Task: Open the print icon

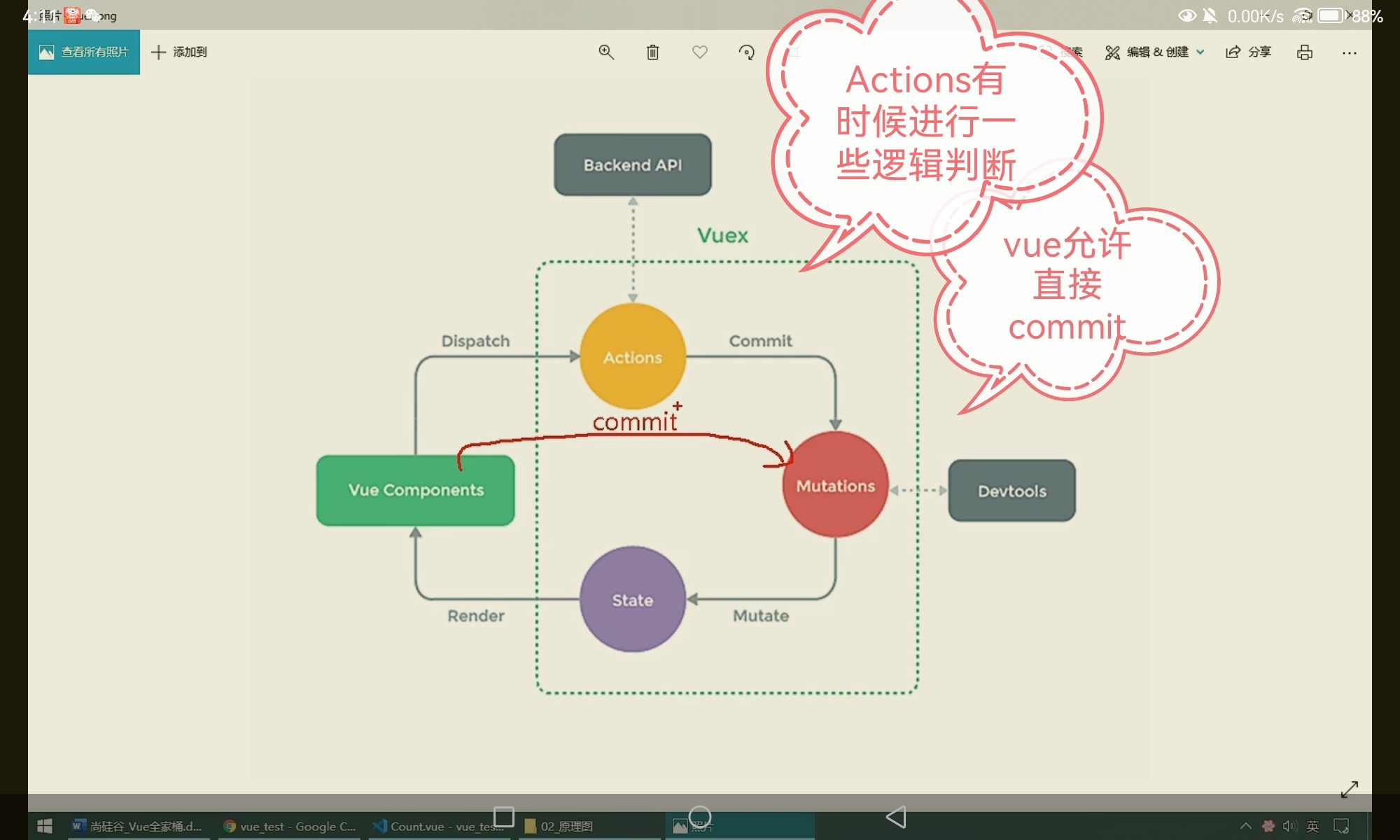Action: tap(1304, 52)
